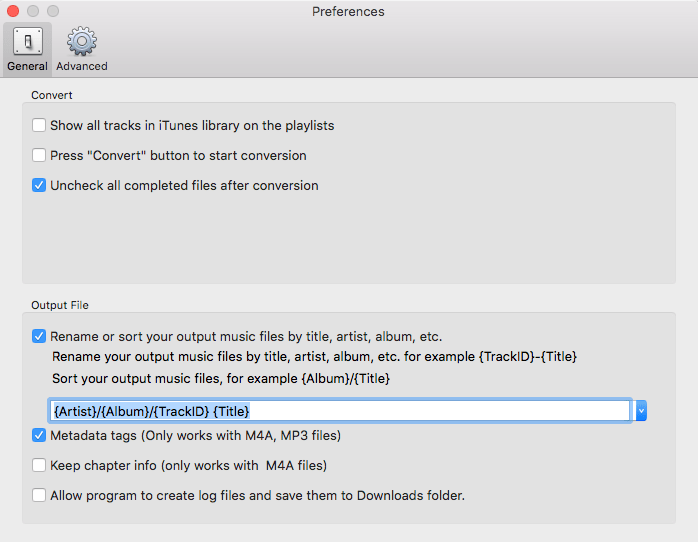This screenshot has height=542, width=698.
Task: Switch to the General tab label
Action: pos(27,66)
